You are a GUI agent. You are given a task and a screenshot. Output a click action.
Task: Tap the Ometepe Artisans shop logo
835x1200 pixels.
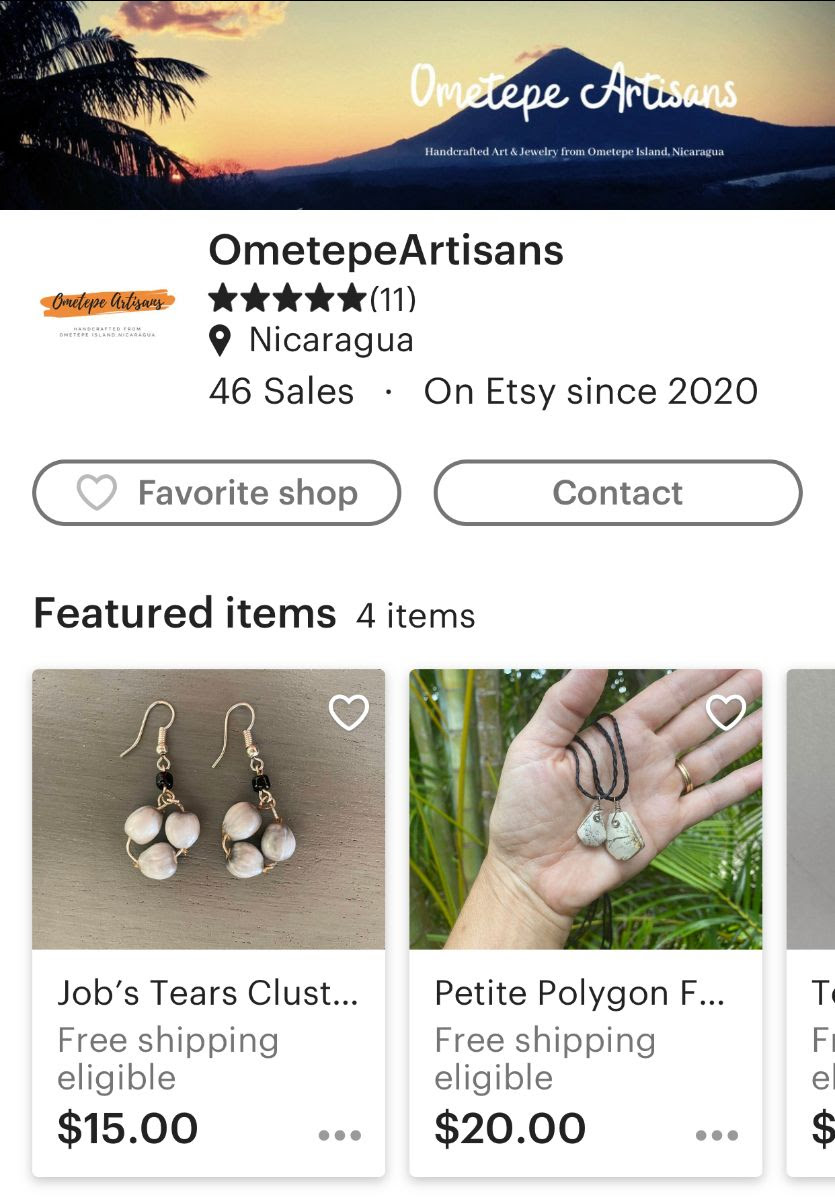pyautogui.click(x=108, y=310)
